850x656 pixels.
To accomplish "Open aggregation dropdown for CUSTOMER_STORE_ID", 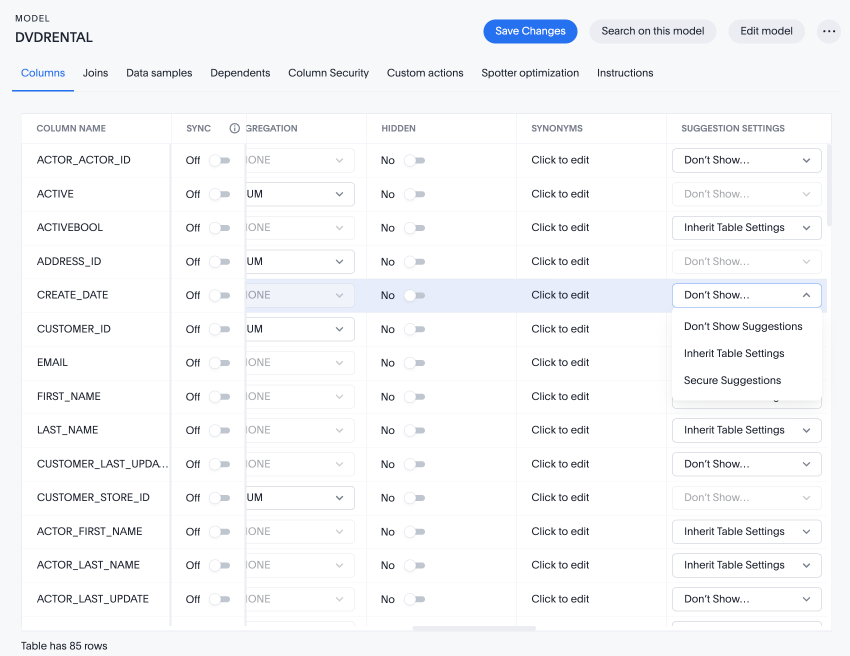I will coord(300,498).
